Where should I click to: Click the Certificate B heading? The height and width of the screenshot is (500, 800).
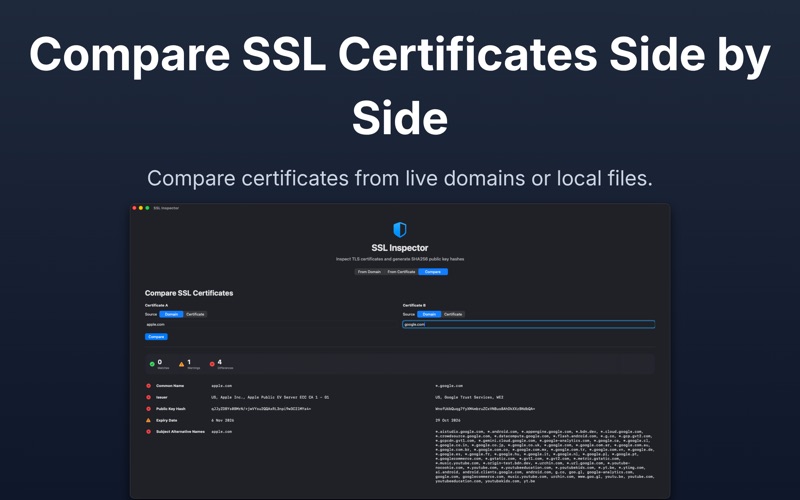pyautogui.click(x=414, y=305)
